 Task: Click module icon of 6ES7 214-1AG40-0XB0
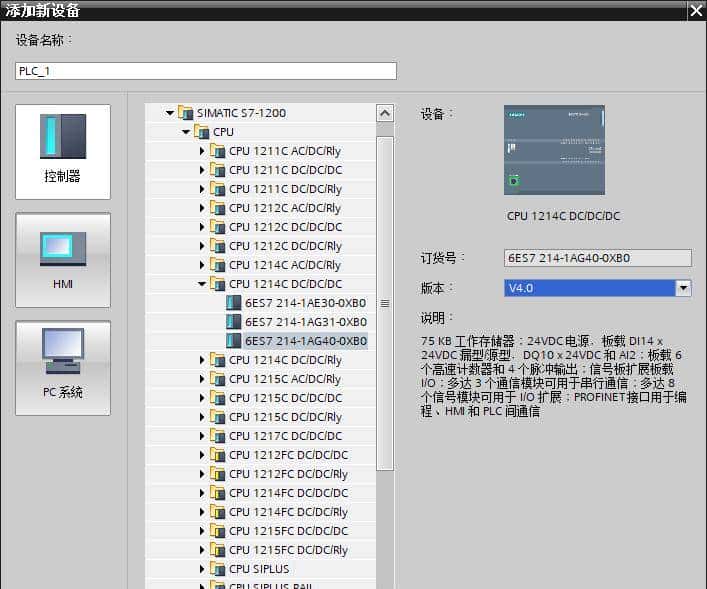(234, 341)
